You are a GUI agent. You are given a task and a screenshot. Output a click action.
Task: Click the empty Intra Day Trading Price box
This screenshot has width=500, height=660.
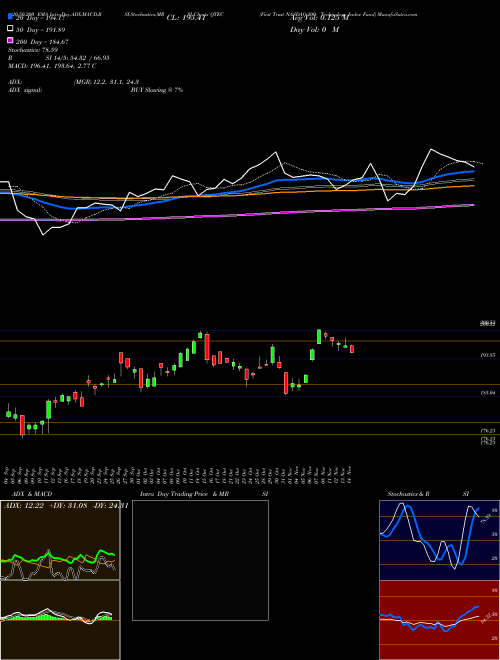click(x=200, y=560)
